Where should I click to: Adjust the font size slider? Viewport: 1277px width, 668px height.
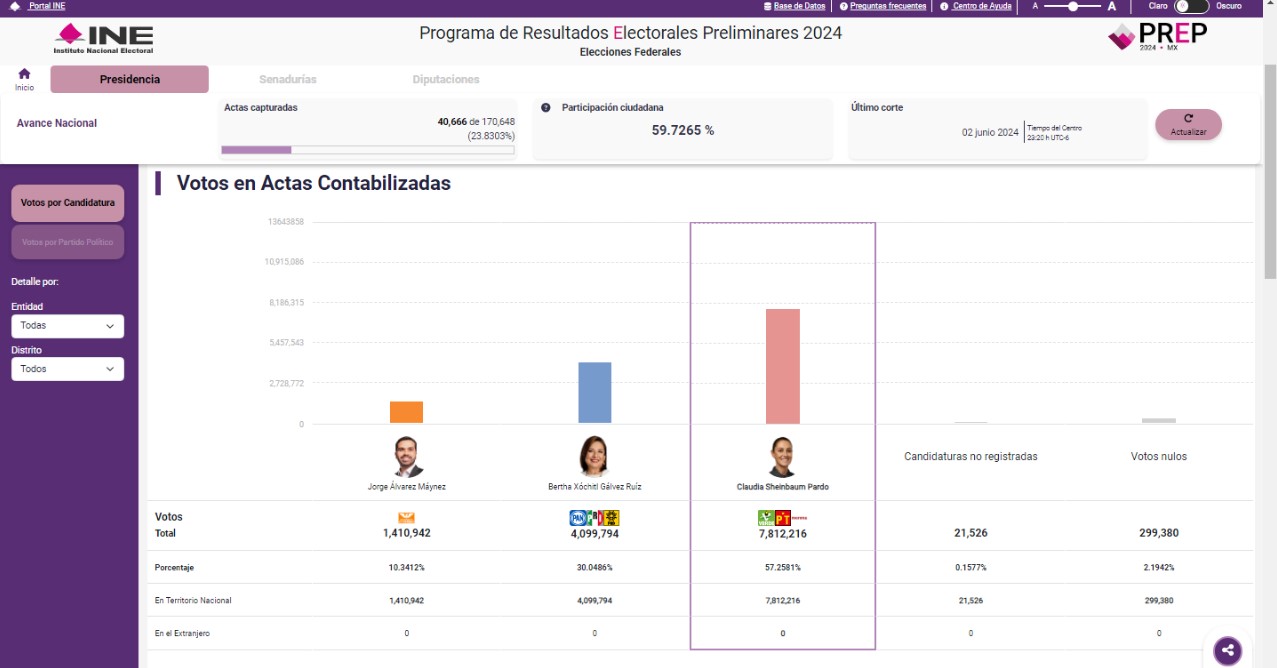coord(1074,6)
